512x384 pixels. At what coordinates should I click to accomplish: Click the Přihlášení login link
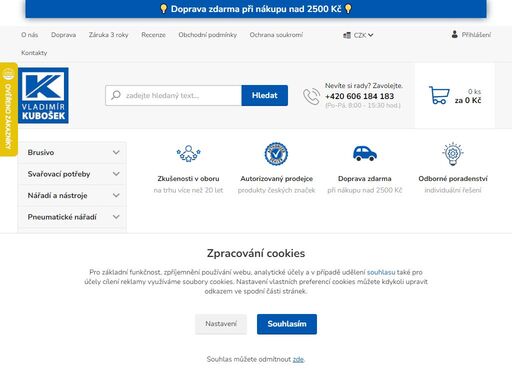click(x=476, y=35)
